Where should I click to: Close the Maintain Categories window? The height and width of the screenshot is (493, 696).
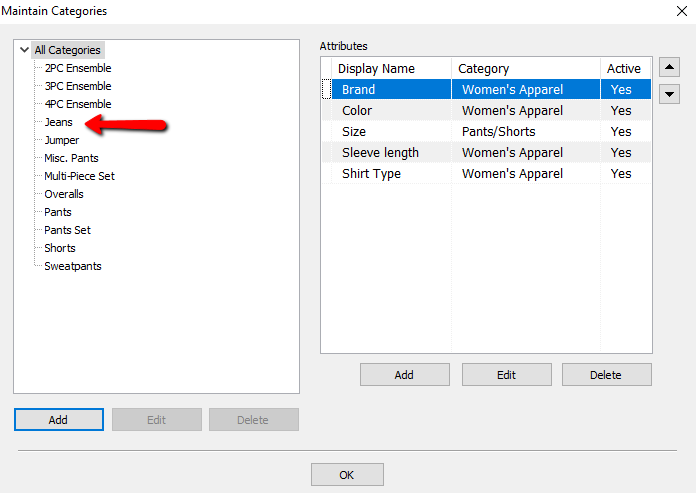click(x=682, y=11)
